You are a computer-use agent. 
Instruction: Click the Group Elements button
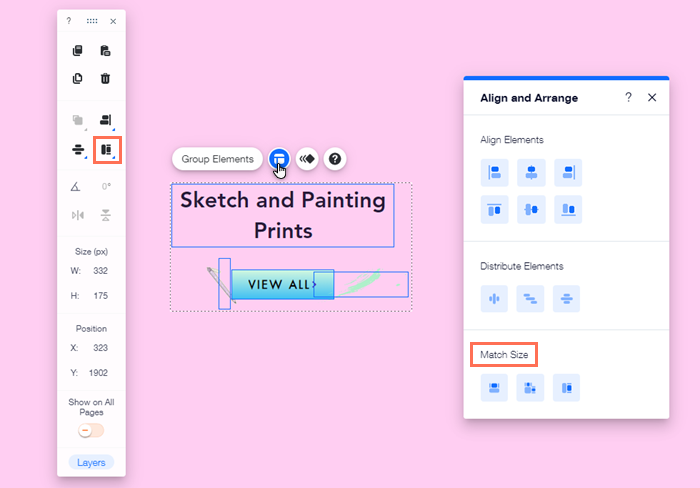pyautogui.click(x=217, y=159)
